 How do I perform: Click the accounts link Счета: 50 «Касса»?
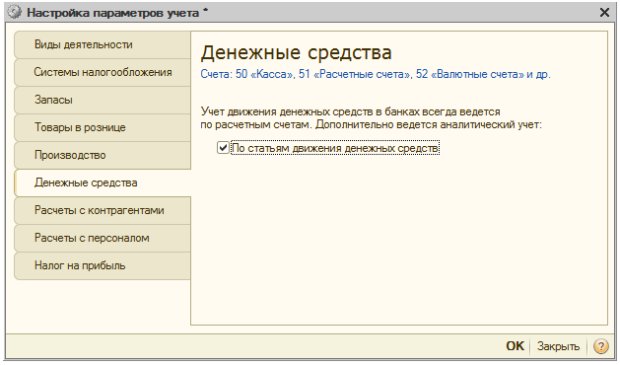coord(375,74)
